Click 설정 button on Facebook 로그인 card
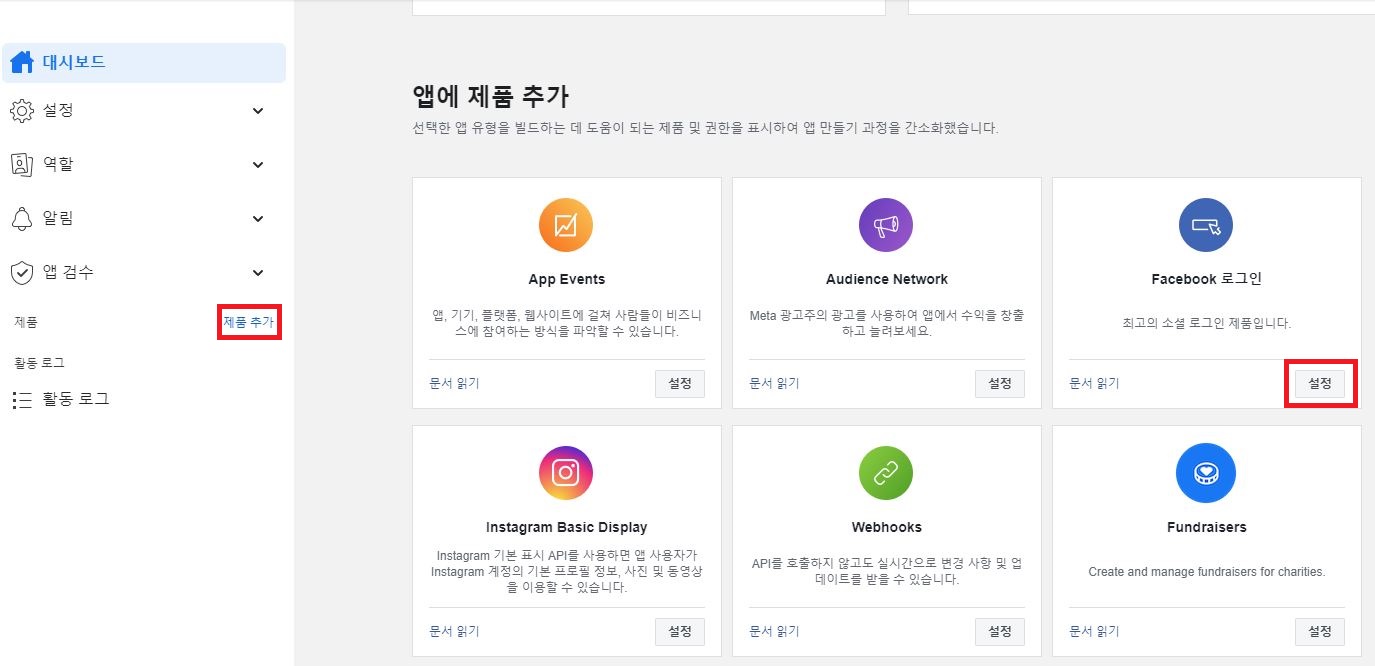This screenshot has height=666, width=1375. 1320,383
